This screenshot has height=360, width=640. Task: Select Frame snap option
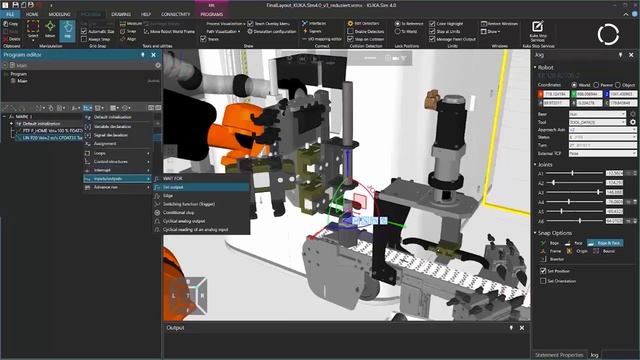(x=551, y=251)
